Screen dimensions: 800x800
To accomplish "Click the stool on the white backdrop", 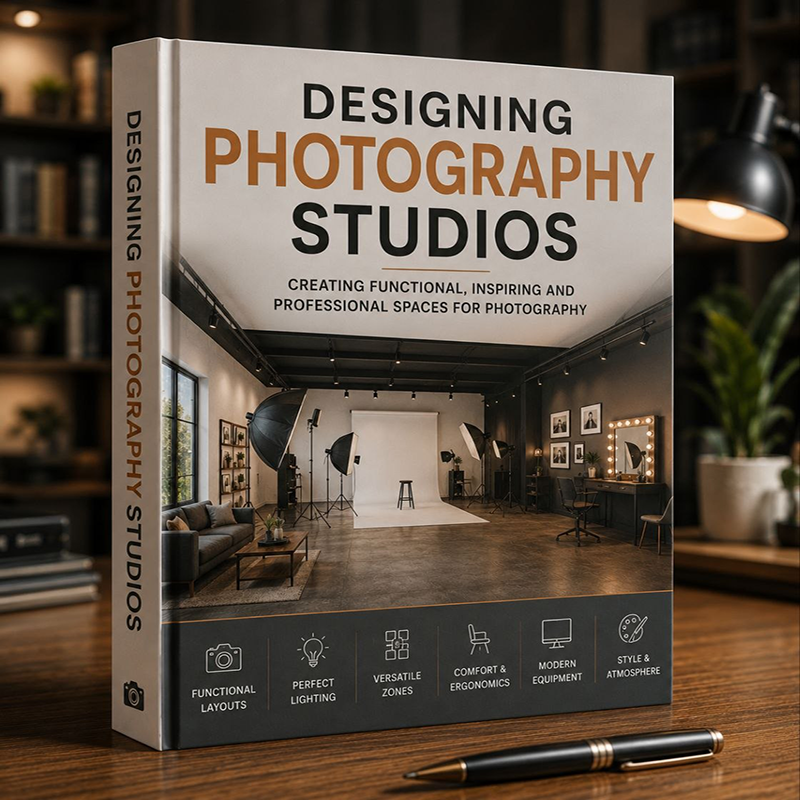I will click(x=406, y=494).
